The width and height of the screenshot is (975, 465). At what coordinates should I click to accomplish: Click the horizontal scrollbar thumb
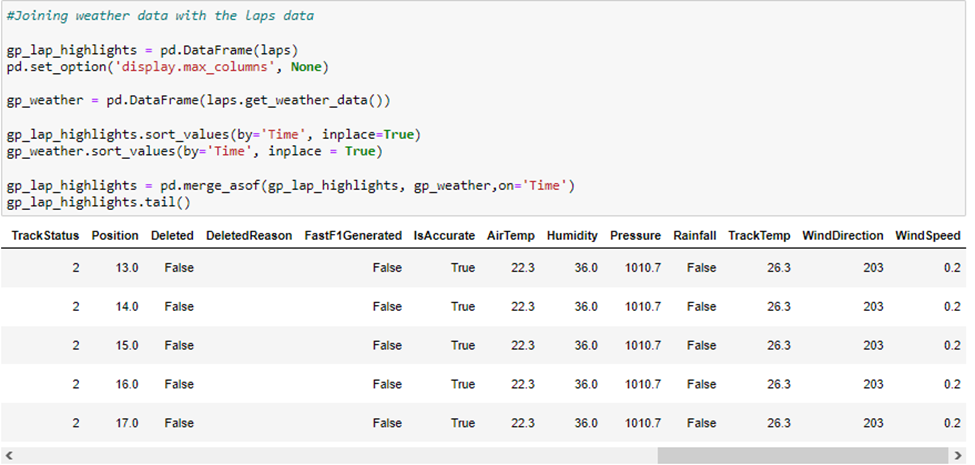802,455
